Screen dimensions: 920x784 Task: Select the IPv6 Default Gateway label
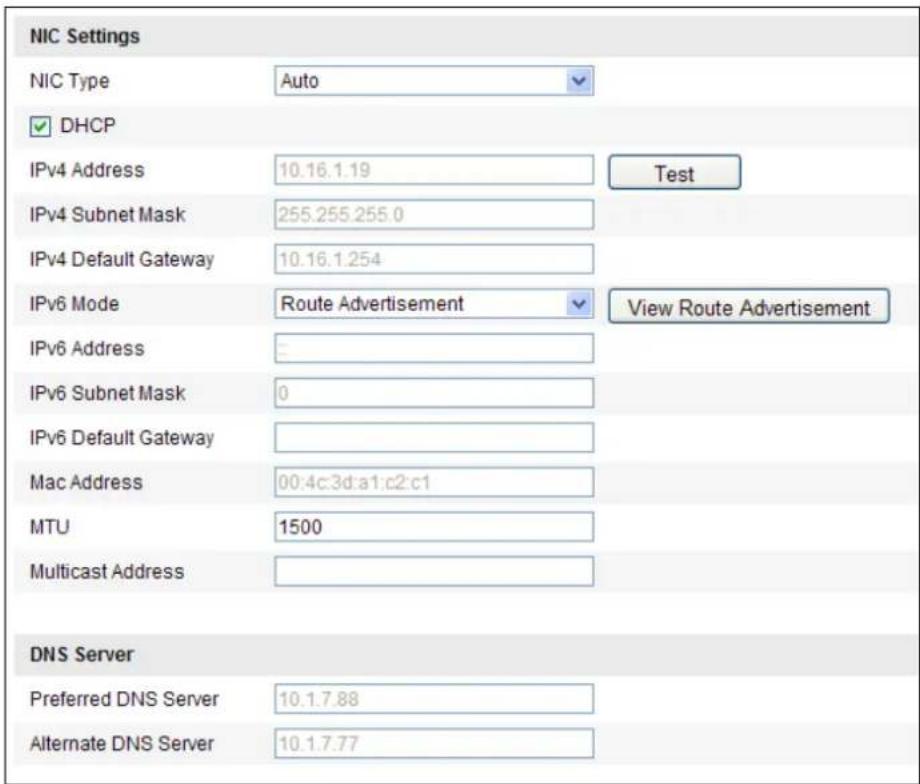(x=122, y=438)
